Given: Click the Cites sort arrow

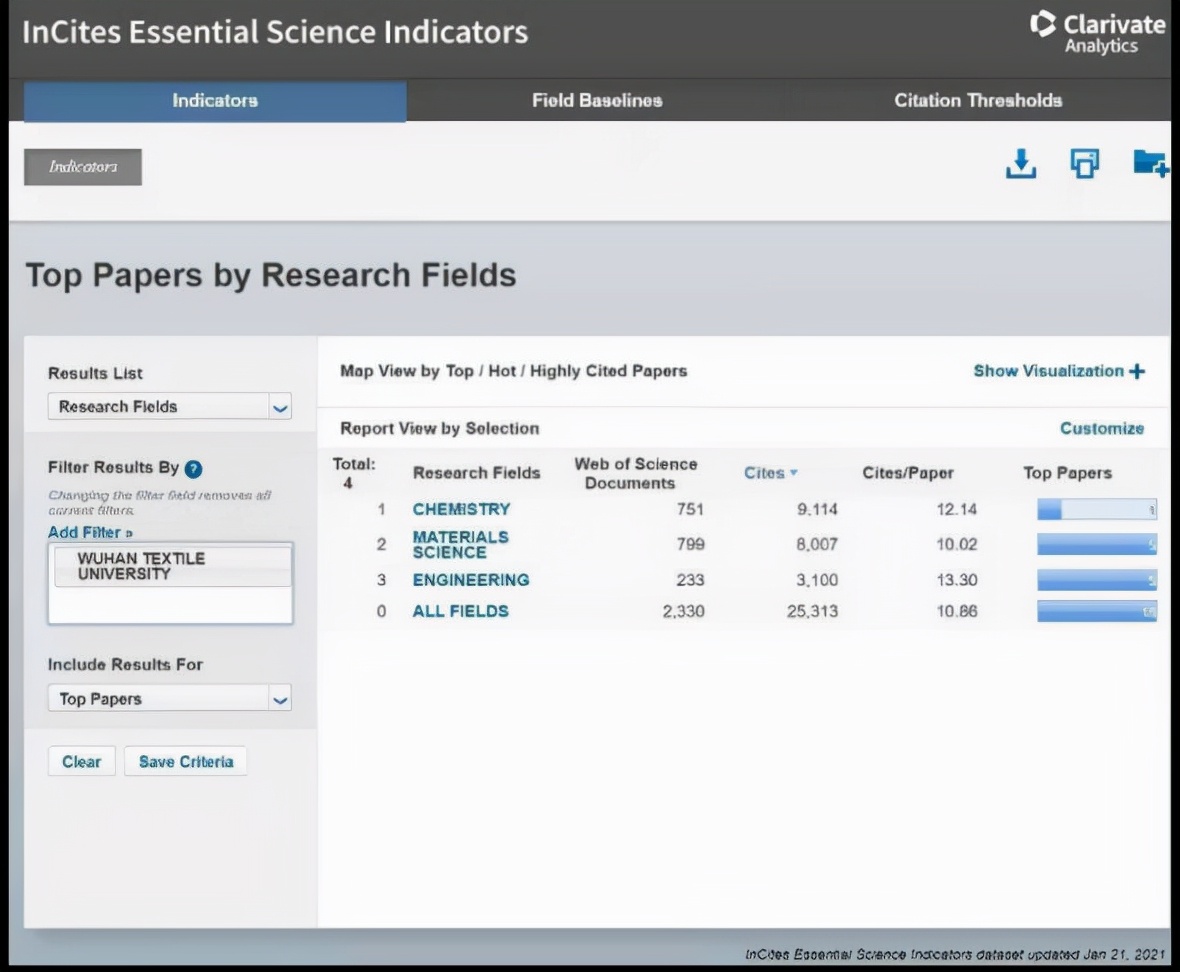Looking at the screenshot, I should point(794,473).
